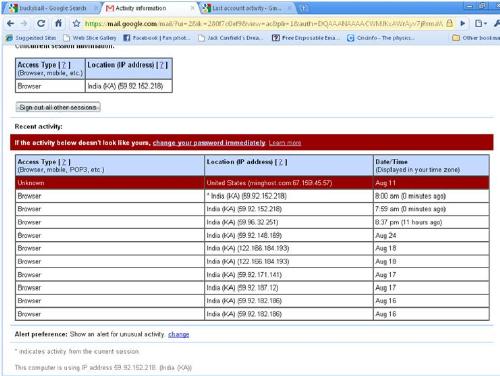Screen dimensions: 500x376
Task: Click Sign out all other sessions button
Action: [58, 107]
